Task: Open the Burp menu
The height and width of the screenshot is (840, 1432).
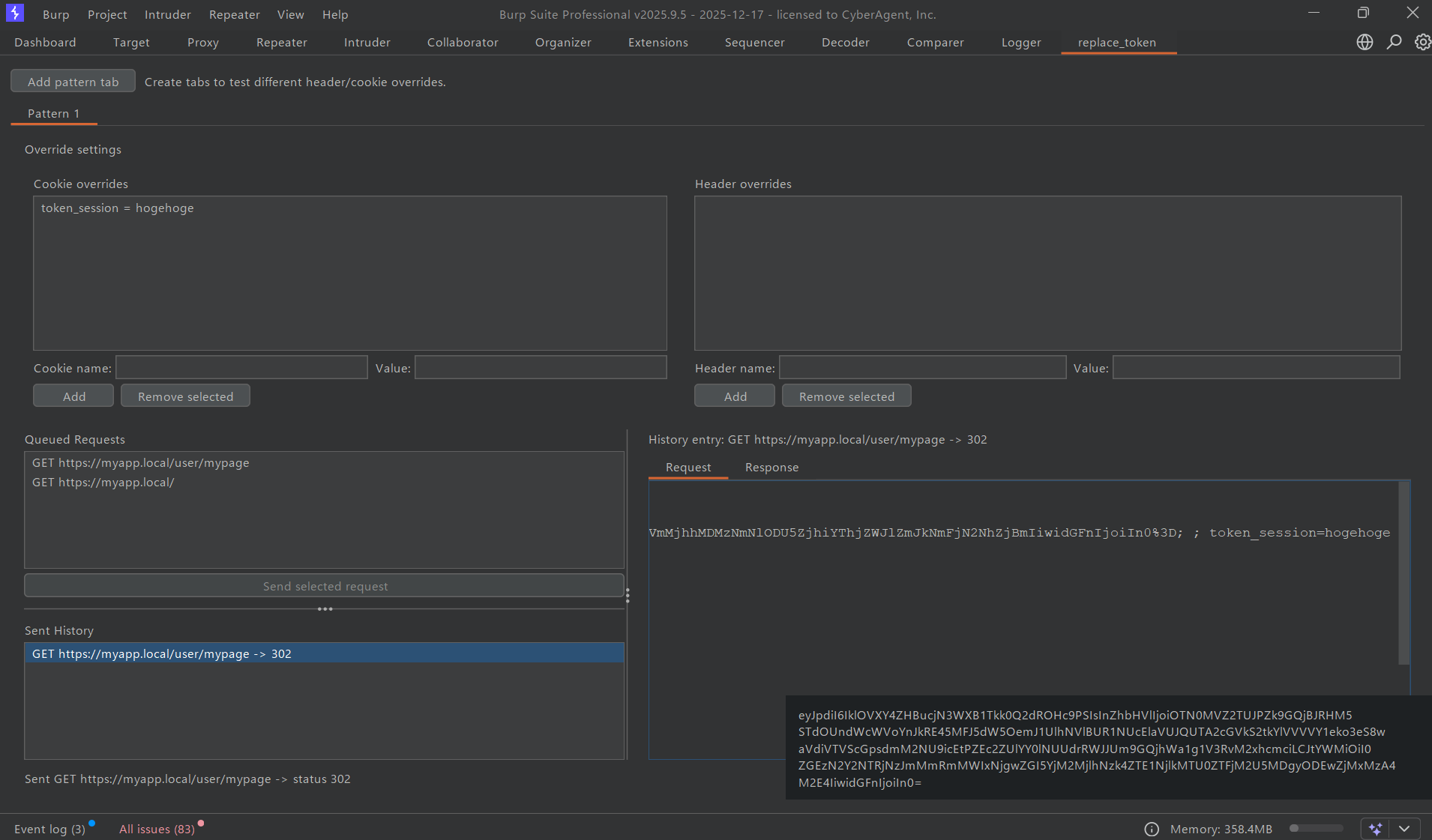Action: pyautogui.click(x=55, y=14)
